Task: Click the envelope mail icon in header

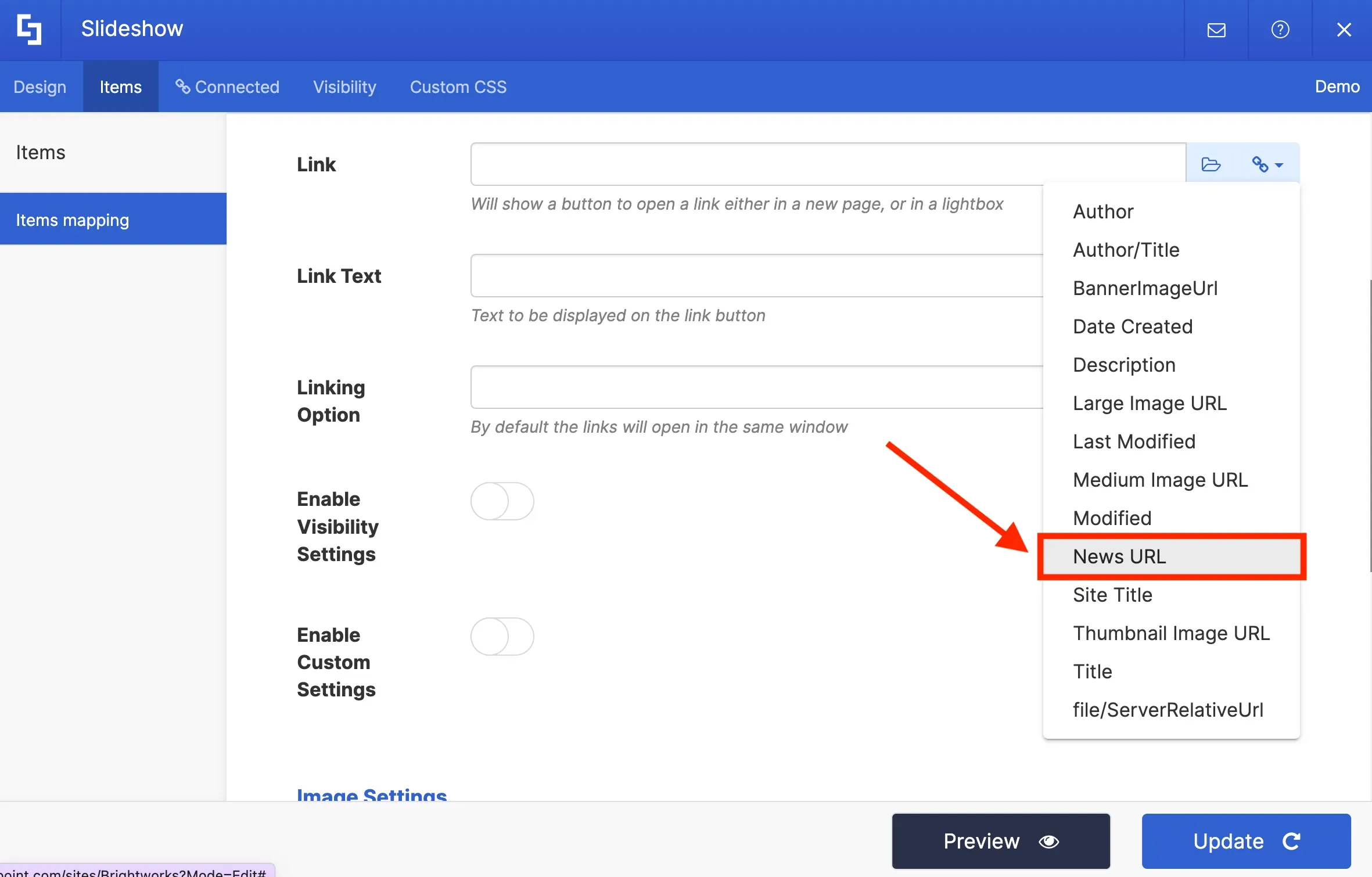Action: 1216,30
